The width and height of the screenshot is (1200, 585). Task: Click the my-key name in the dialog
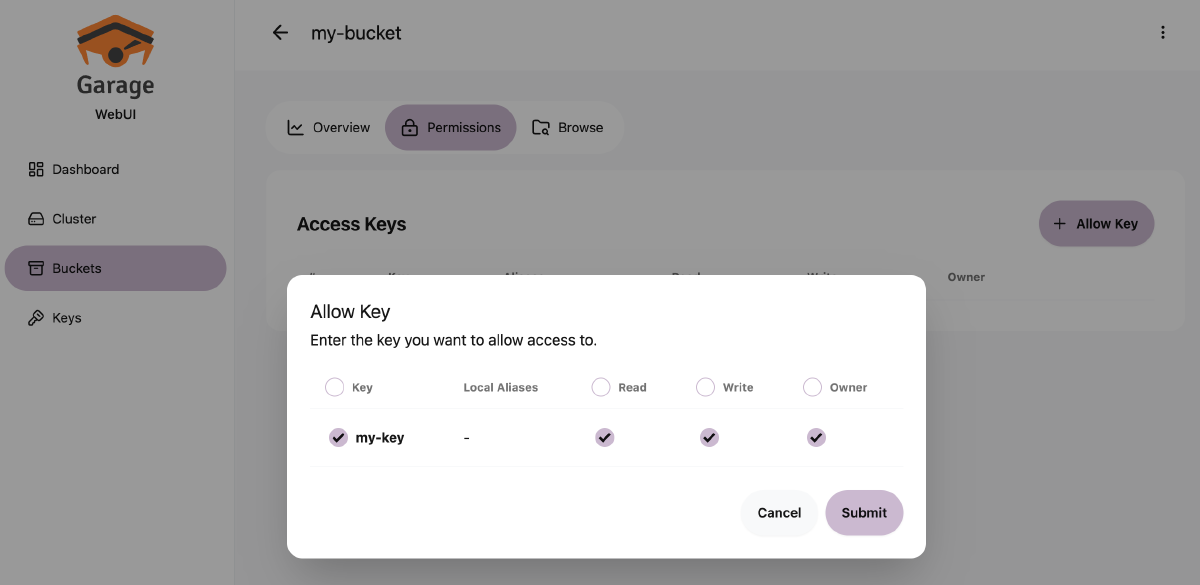point(380,438)
